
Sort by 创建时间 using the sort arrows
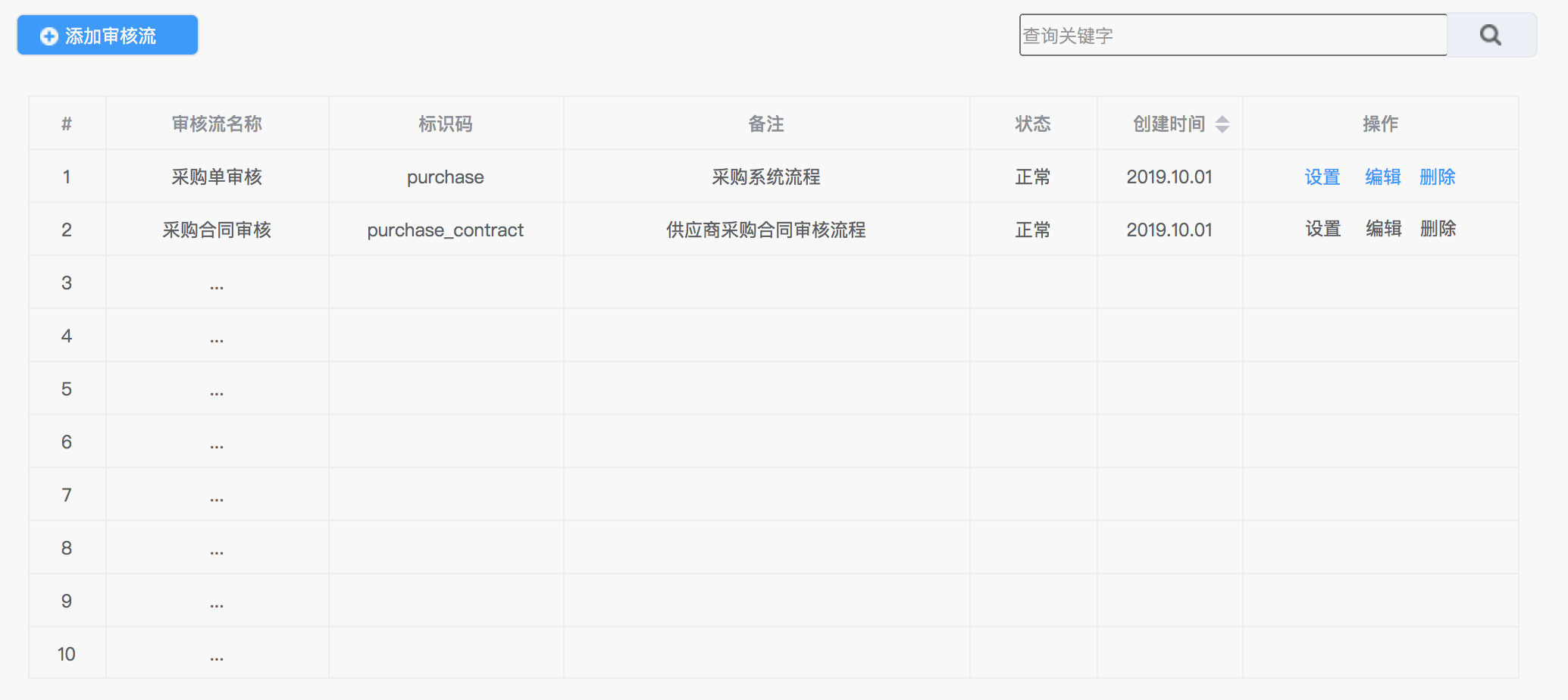[1222, 123]
